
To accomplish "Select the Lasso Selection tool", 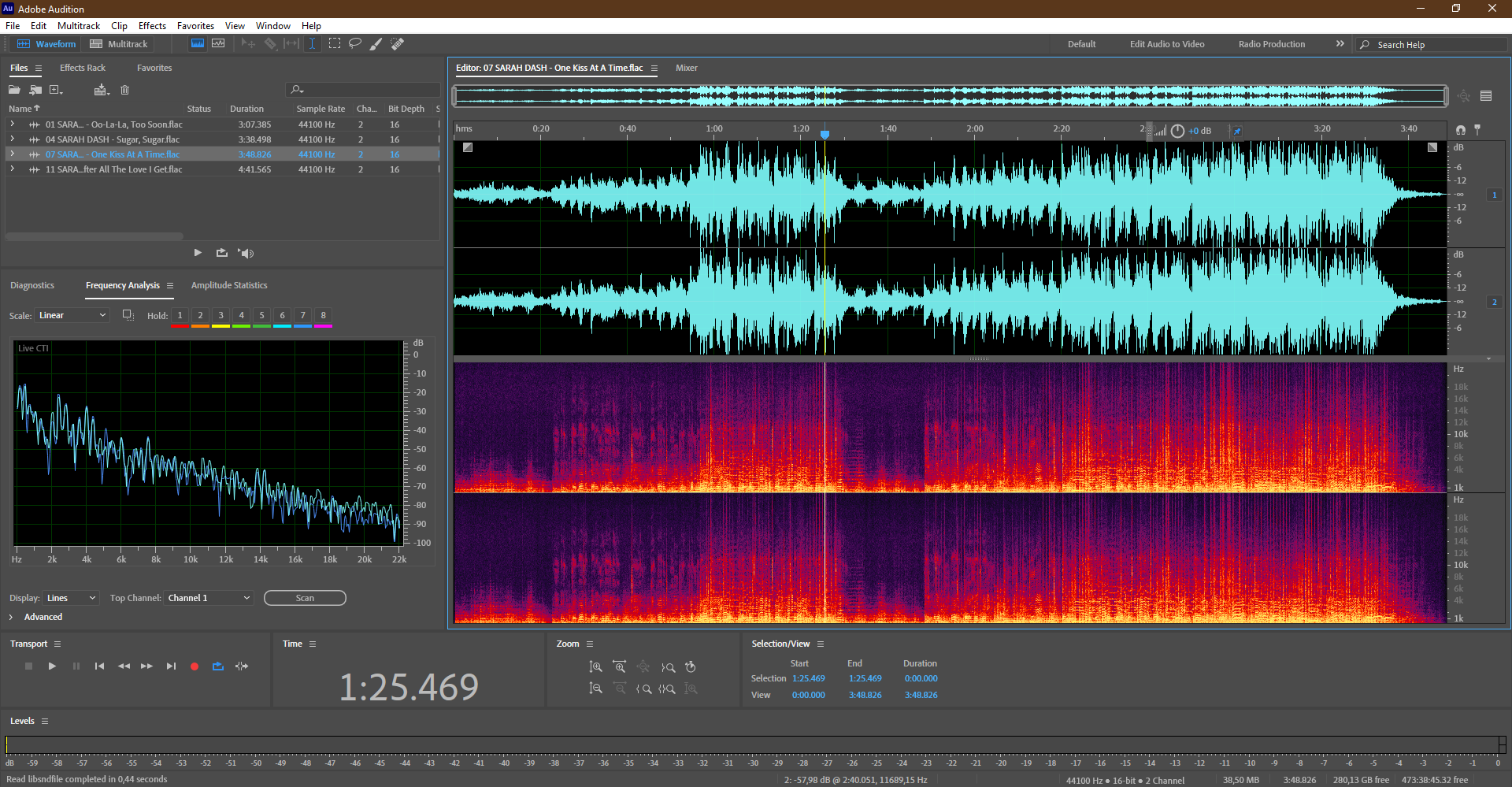I will (355, 44).
